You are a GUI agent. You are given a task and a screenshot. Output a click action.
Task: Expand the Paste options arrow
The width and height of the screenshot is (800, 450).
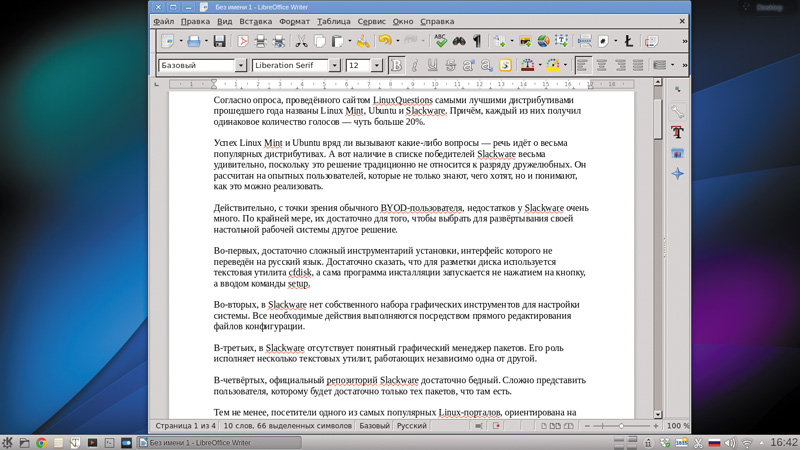point(349,41)
